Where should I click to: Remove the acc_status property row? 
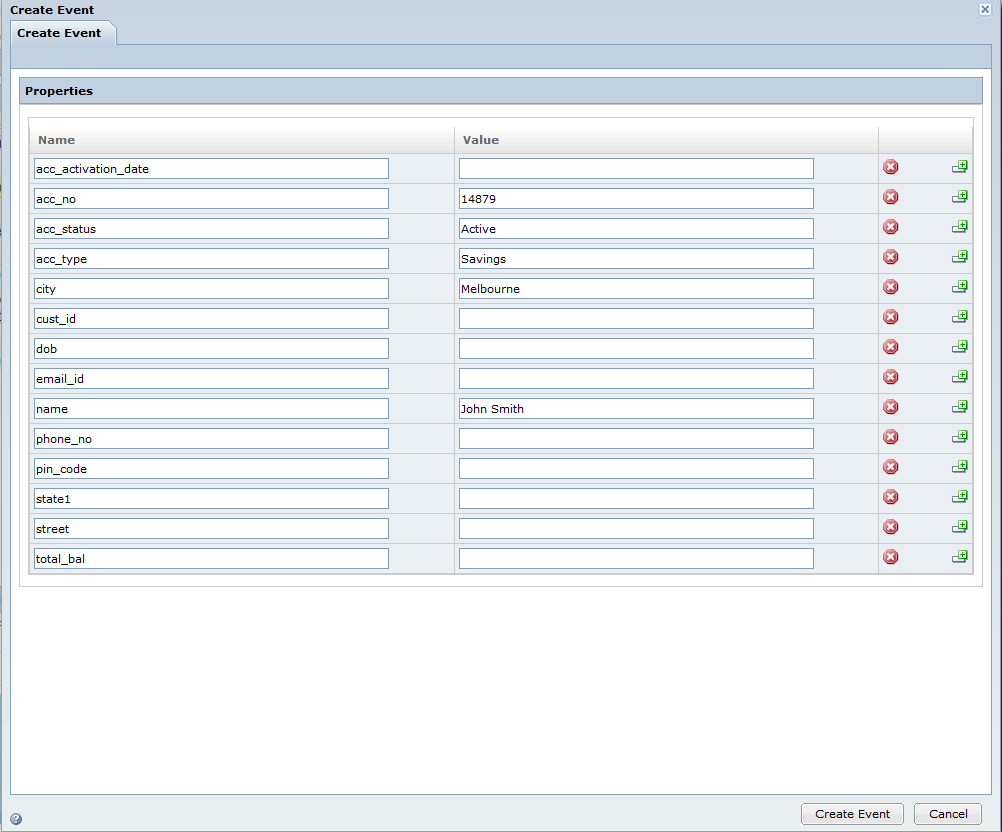(x=890, y=227)
